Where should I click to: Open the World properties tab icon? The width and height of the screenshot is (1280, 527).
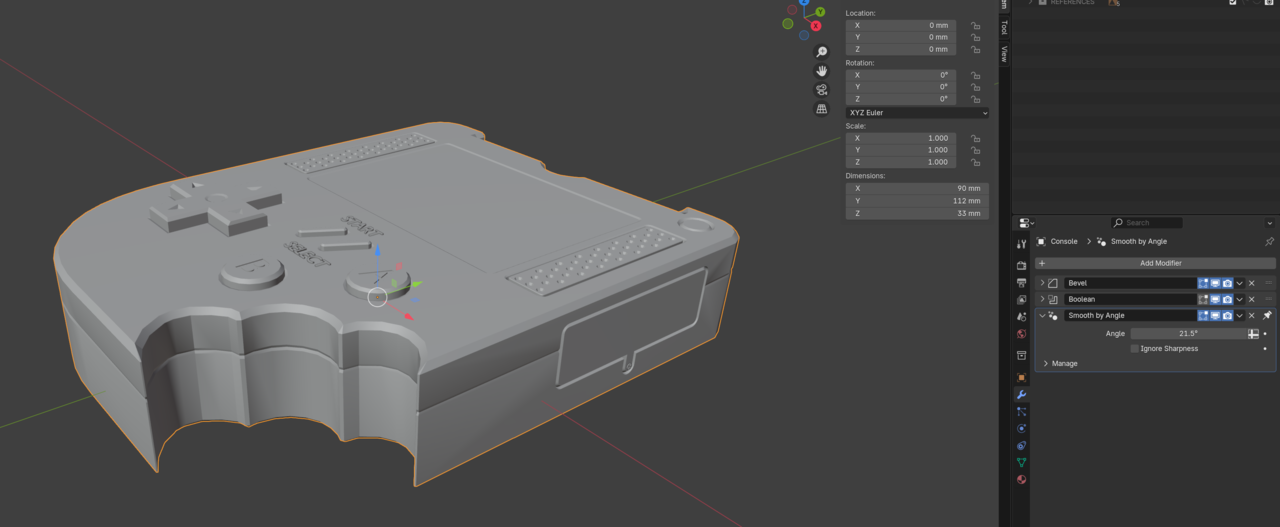[x=1021, y=334]
